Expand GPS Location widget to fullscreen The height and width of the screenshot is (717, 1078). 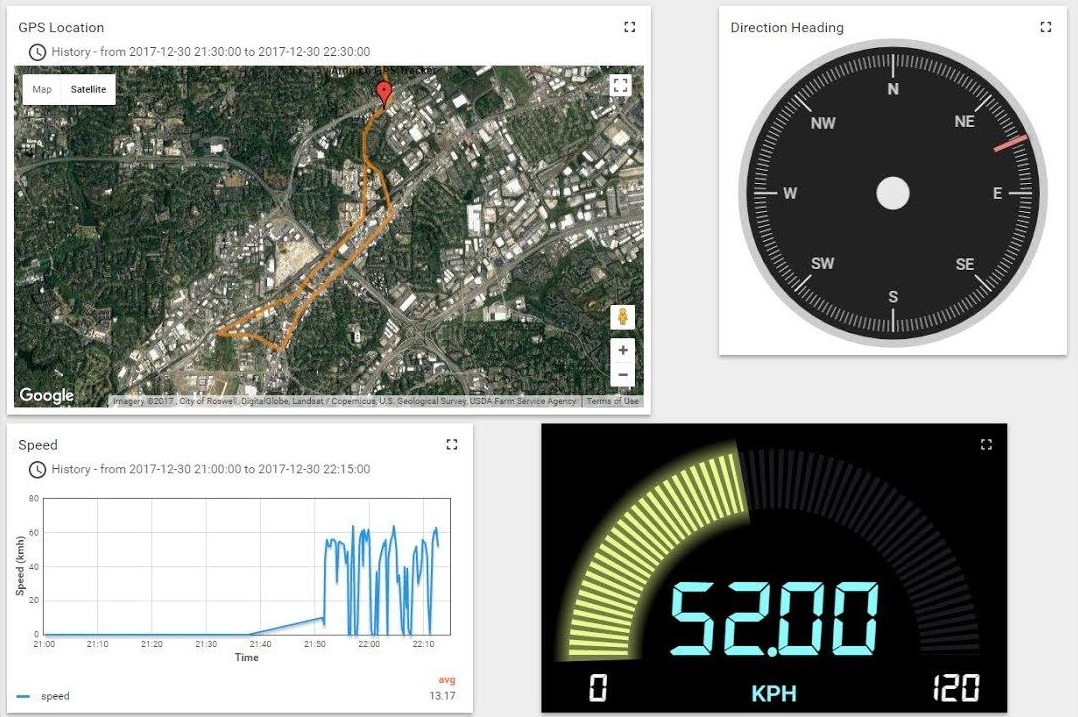click(x=629, y=27)
